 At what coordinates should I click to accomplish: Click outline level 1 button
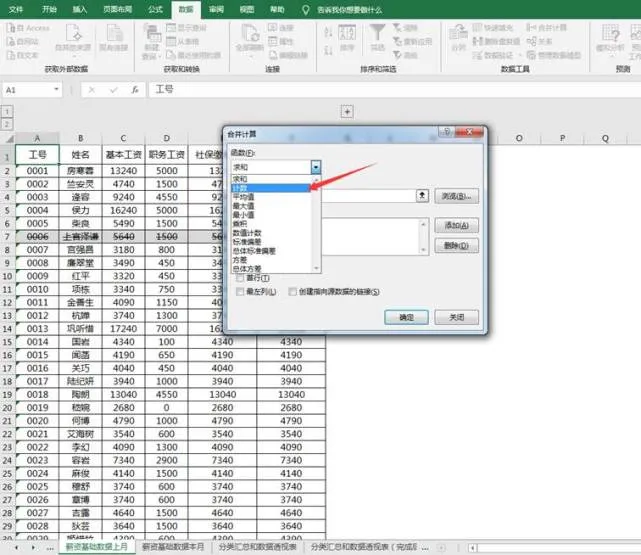[x=7, y=111]
